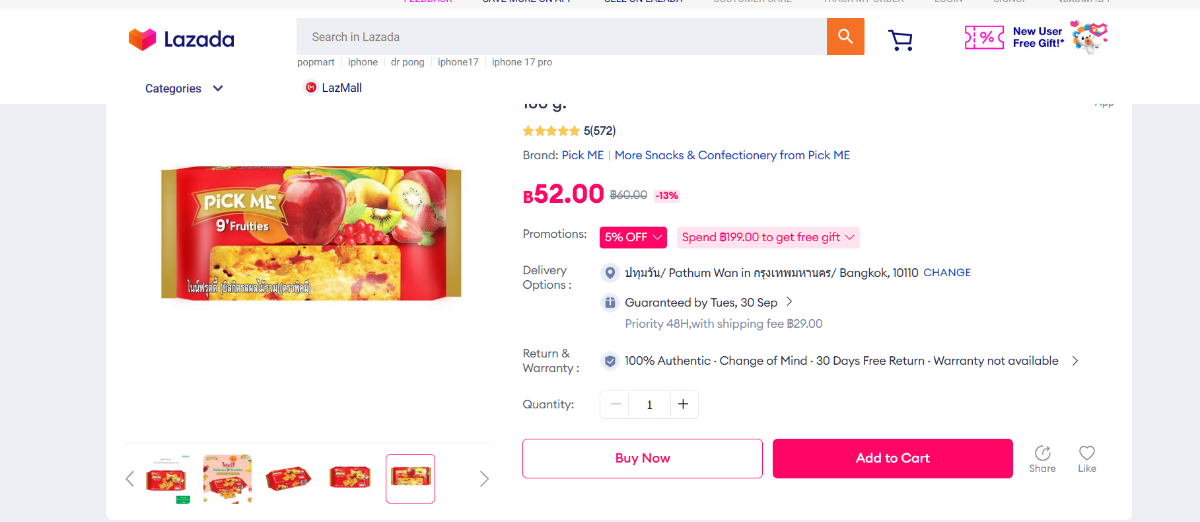Open the shopping cart icon

pyautogui.click(x=900, y=40)
